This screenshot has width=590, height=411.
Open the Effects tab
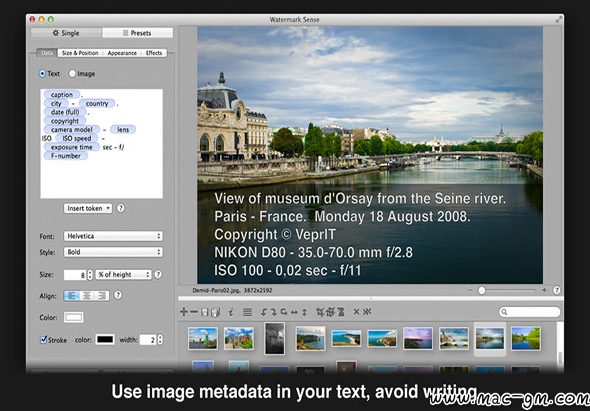coord(154,53)
